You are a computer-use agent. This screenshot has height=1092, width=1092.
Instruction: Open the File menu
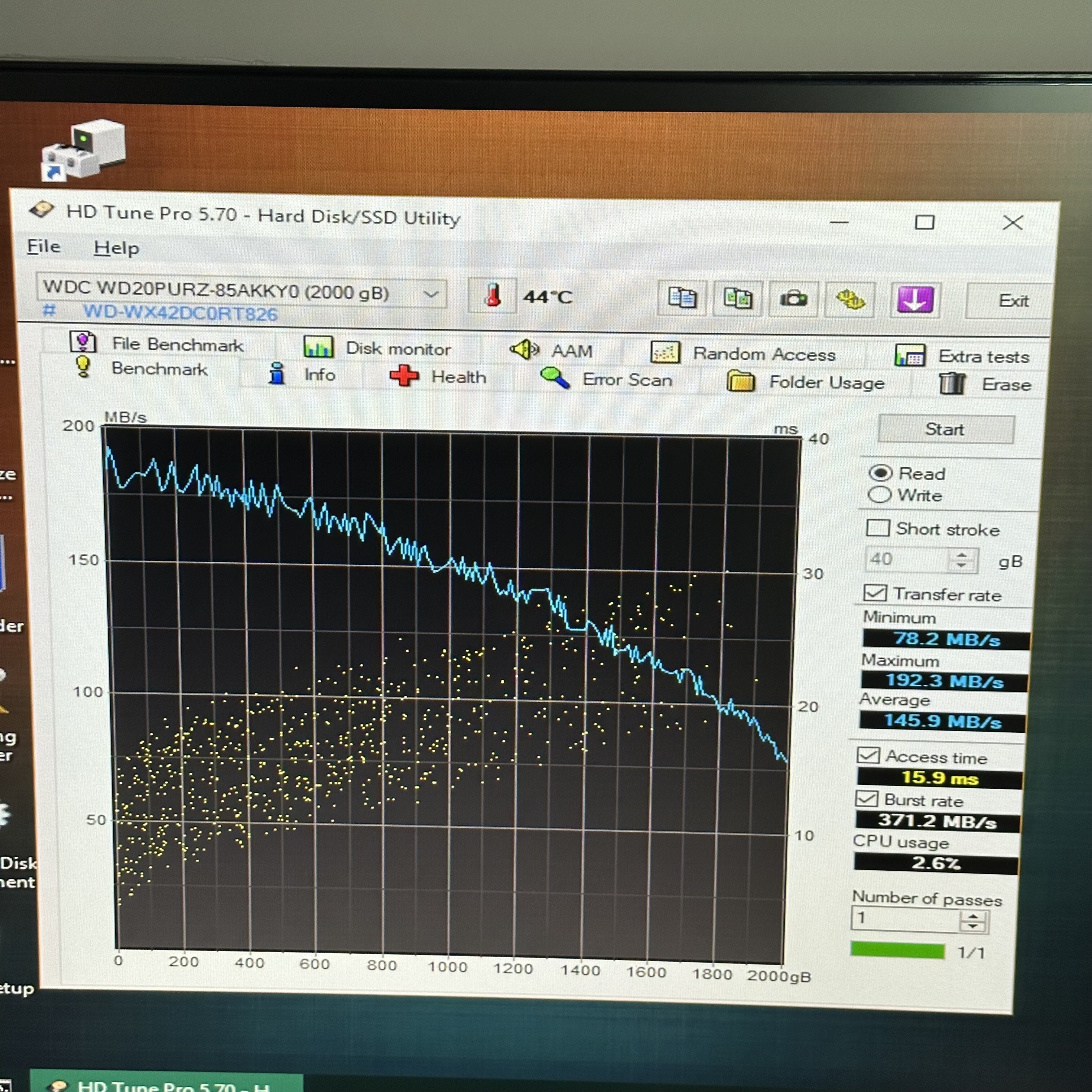44,246
